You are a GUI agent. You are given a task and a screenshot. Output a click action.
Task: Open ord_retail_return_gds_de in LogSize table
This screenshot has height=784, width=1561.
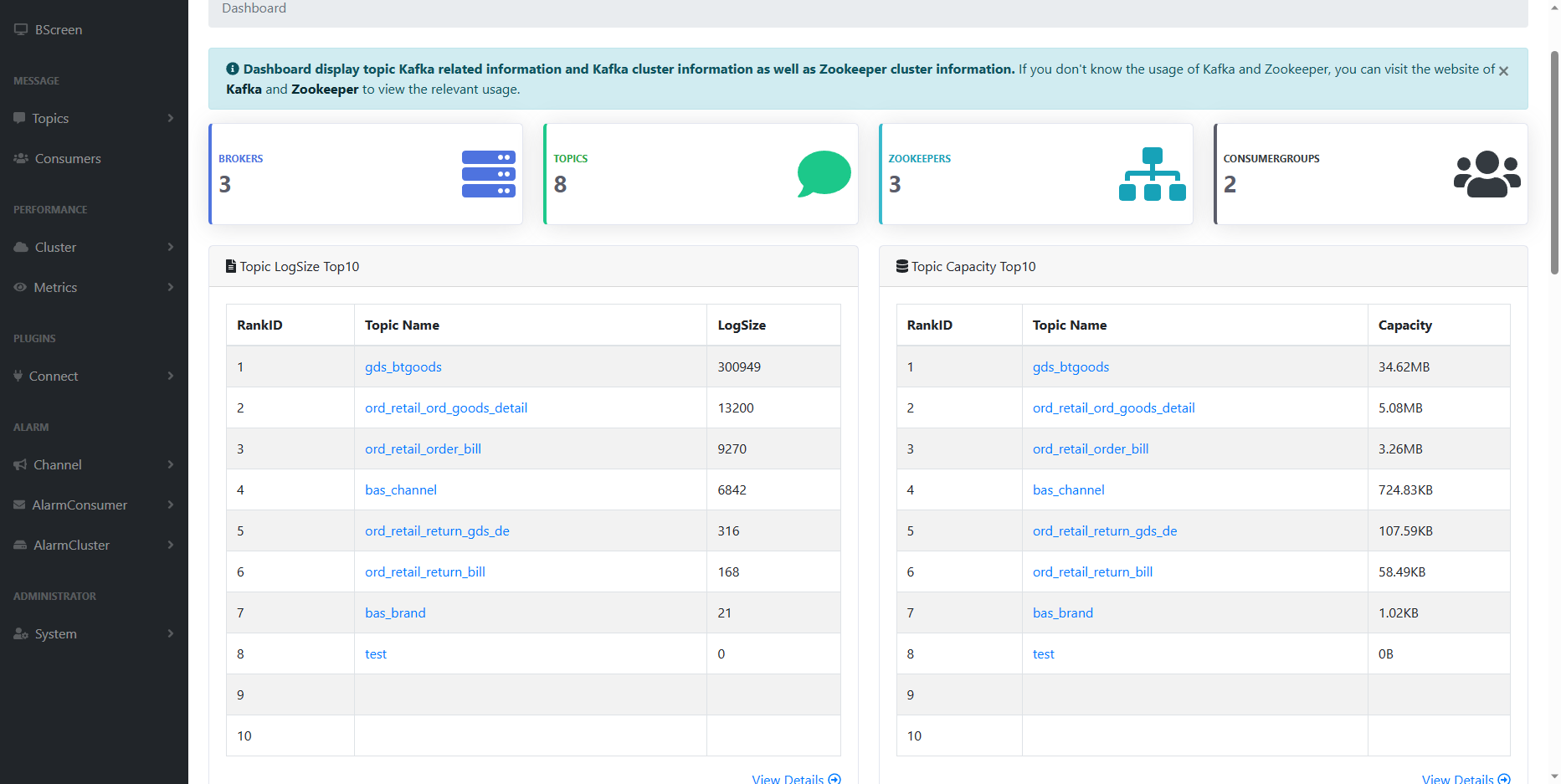[x=437, y=530]
